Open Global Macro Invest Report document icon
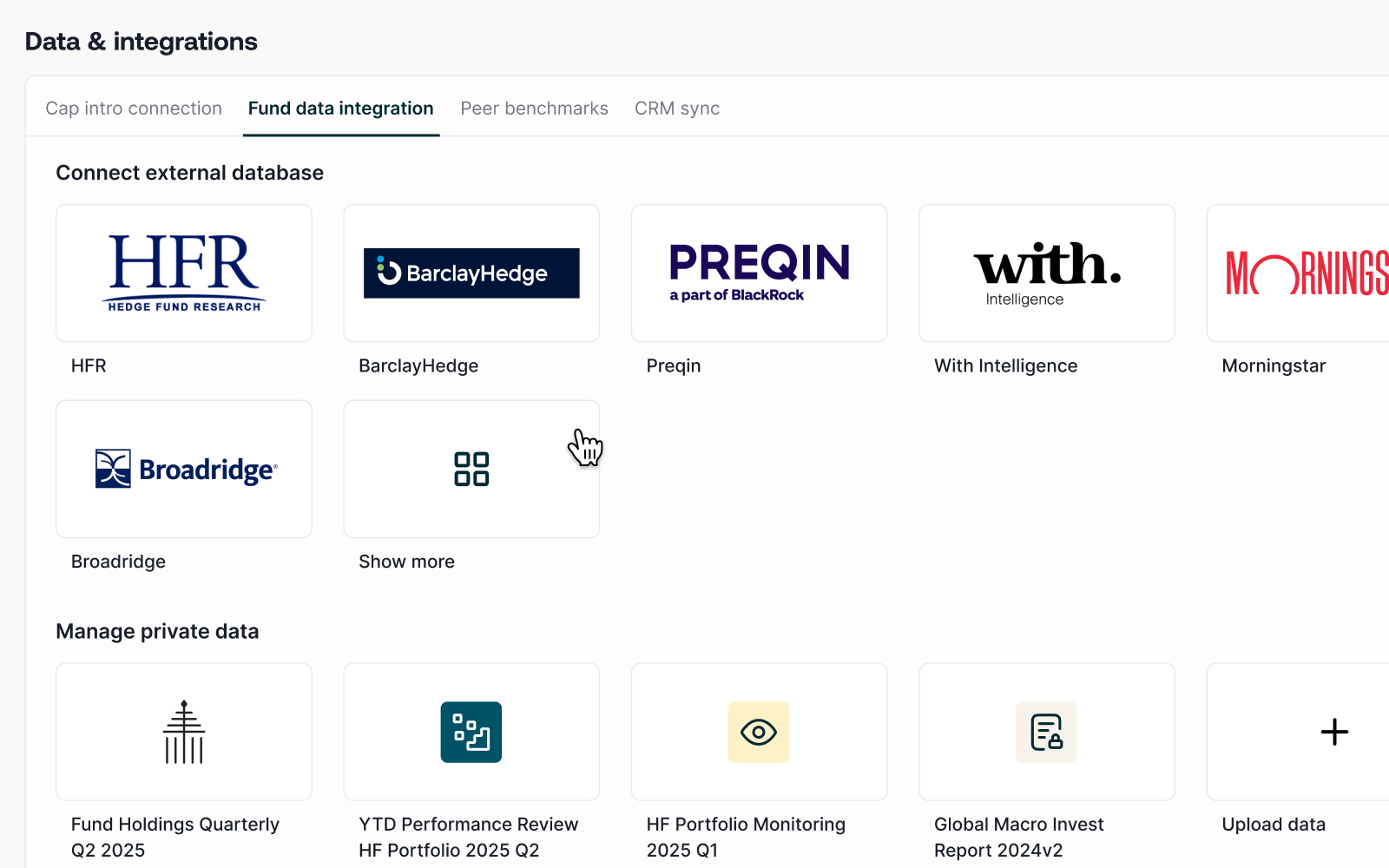1389x868 pixels. click(x=1046, y=732)
